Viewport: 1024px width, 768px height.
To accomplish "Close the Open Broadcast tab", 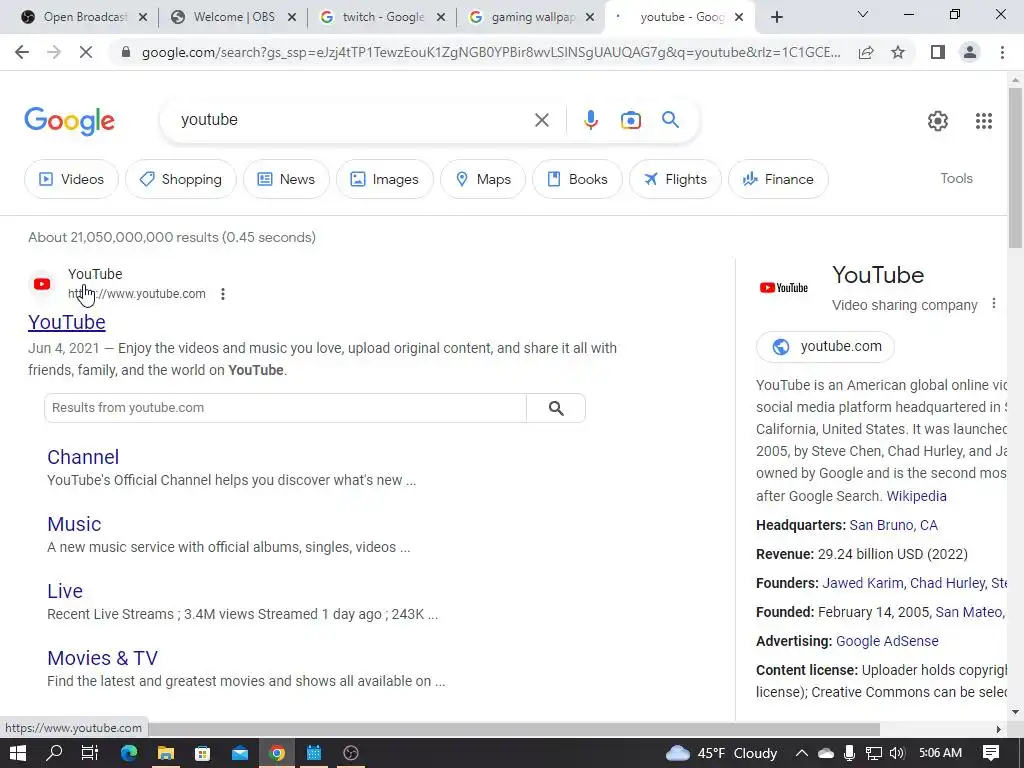I will tap(143, 17).
